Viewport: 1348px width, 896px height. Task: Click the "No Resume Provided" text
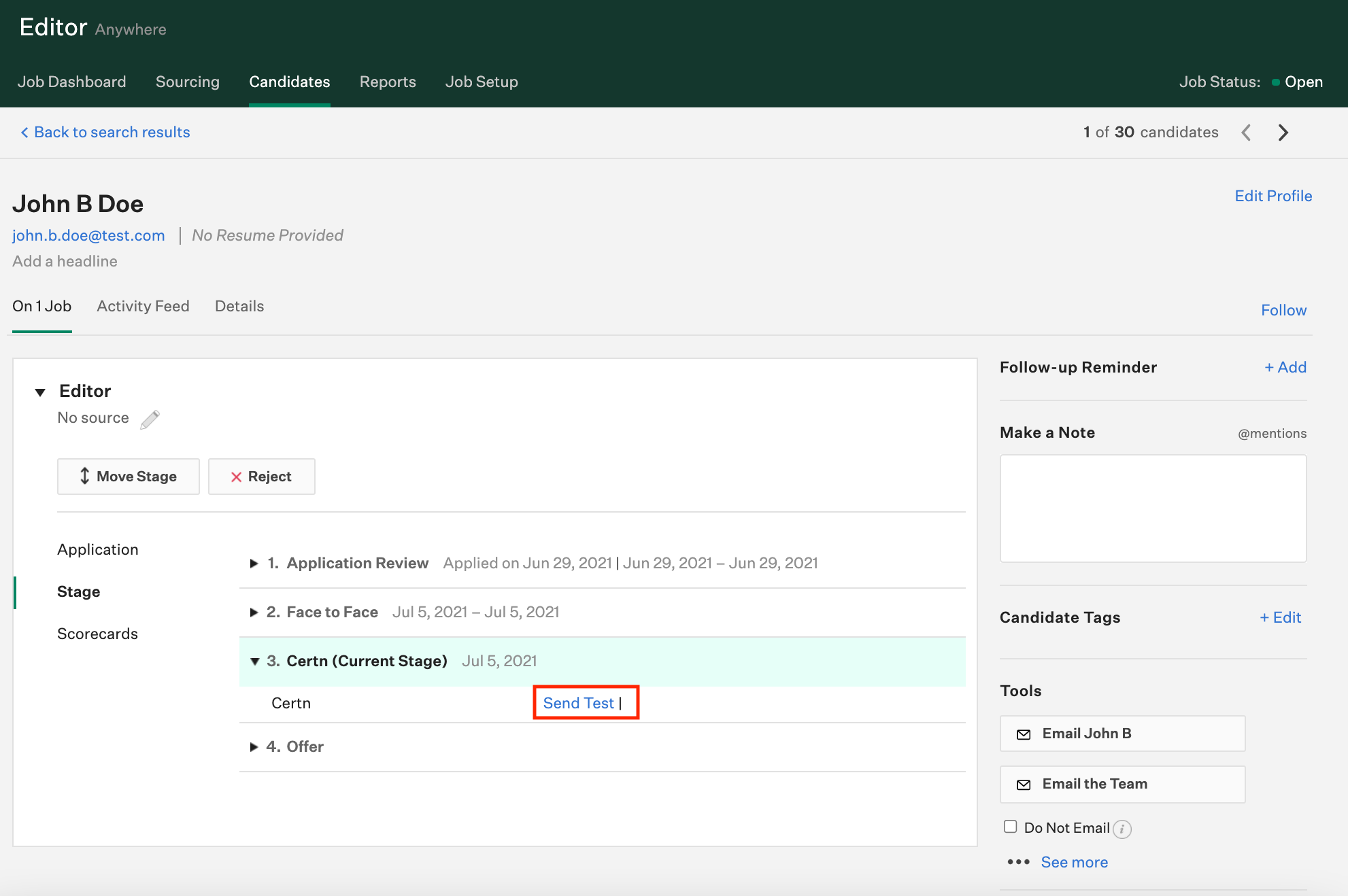point(267,235)
